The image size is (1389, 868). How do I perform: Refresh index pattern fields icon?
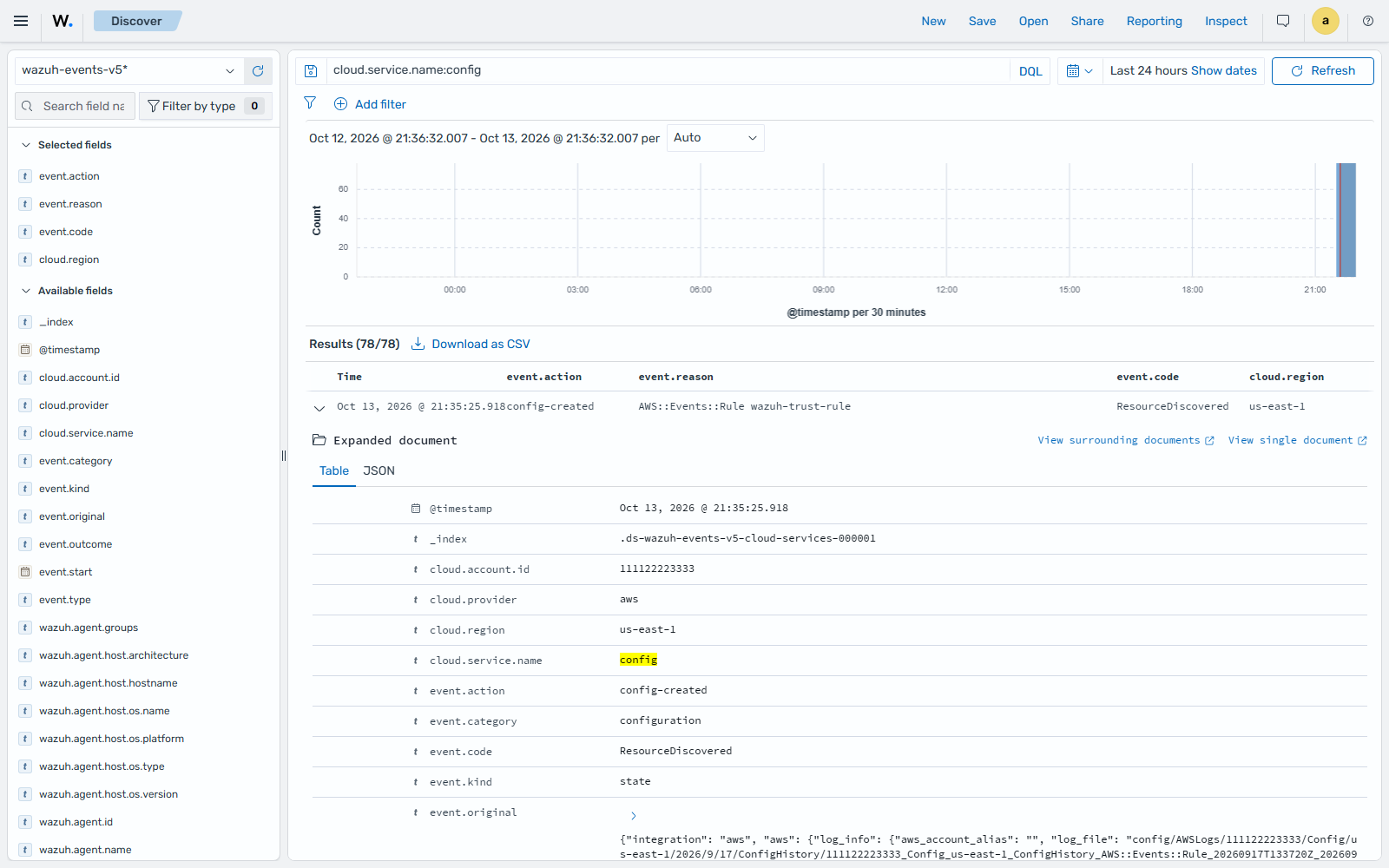[258, 71]
